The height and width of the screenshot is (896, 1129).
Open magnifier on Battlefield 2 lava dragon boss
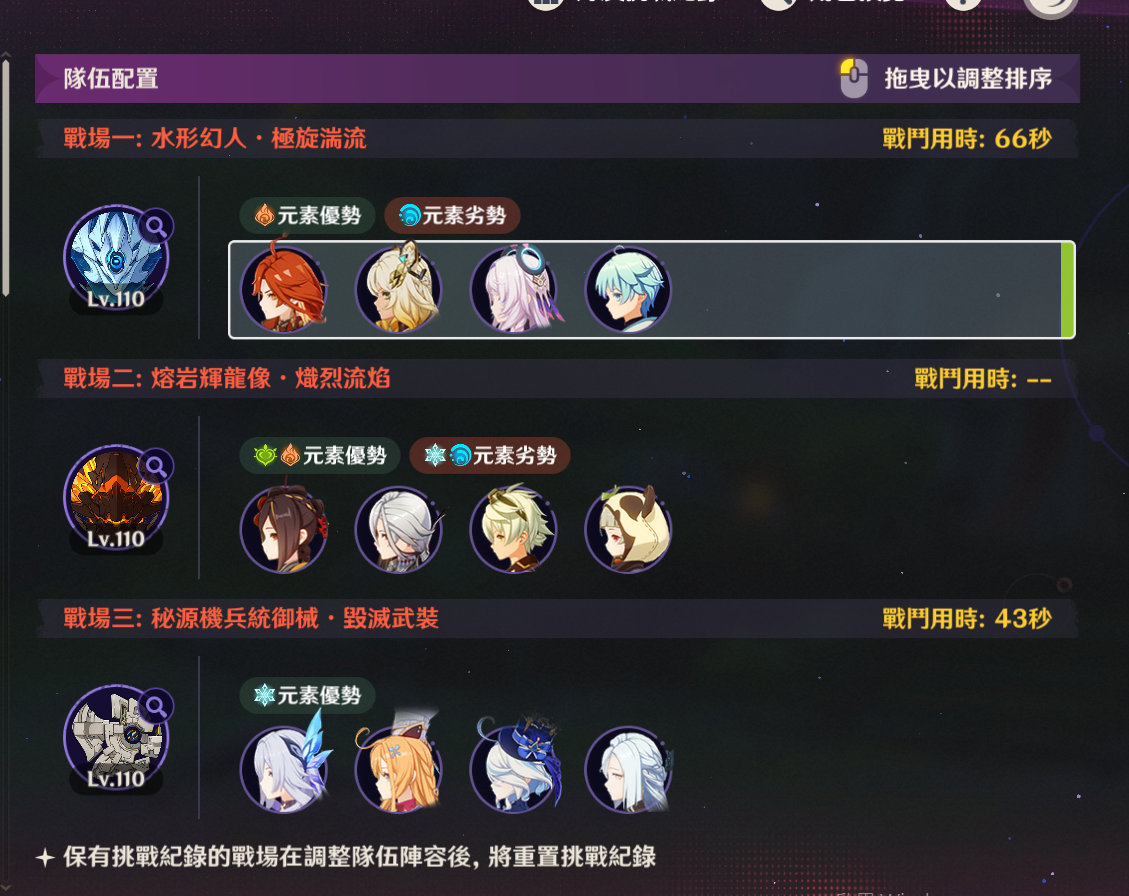pos(156,466)
